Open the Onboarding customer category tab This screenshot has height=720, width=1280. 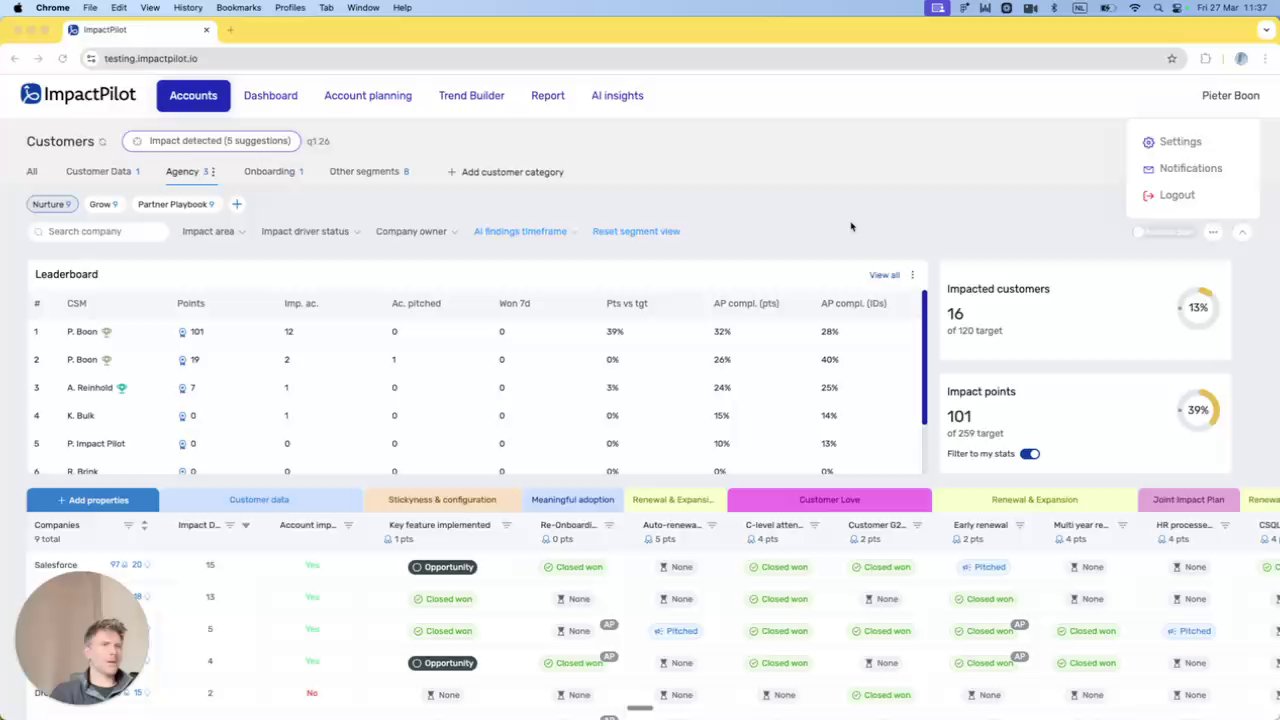point(273,172)
